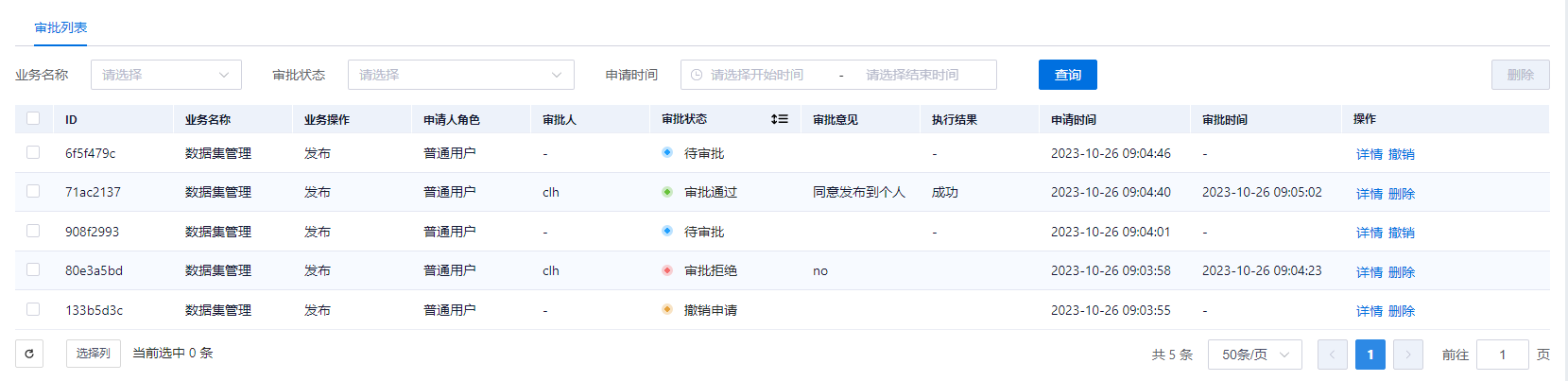
Task: Open the 50条/页 page size selector
Action: [x=1254, y=355]
